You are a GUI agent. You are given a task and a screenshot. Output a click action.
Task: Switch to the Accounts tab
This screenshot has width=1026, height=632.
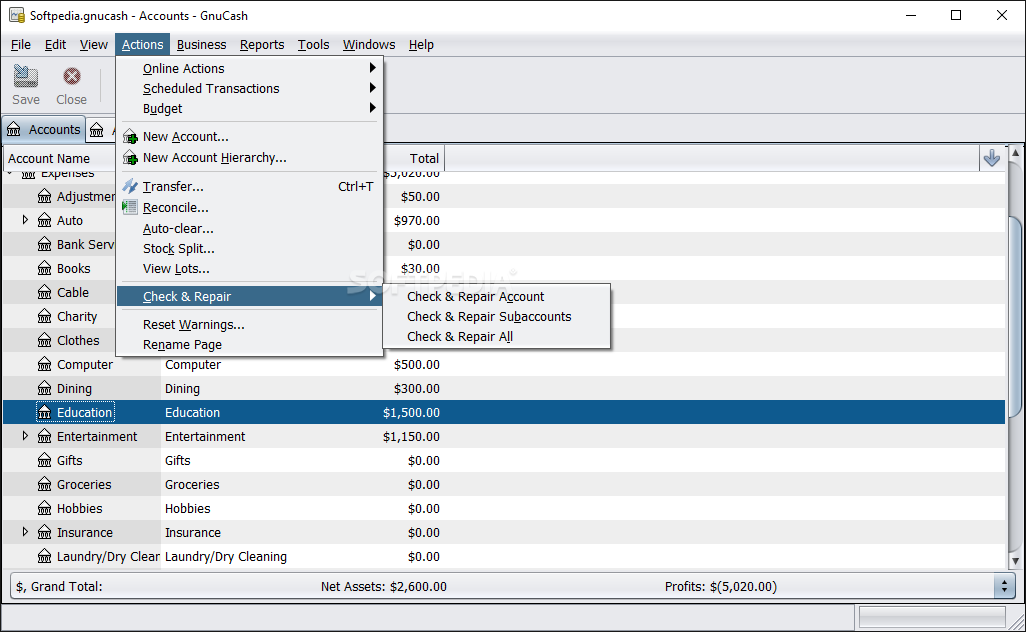tap(44, 130)
